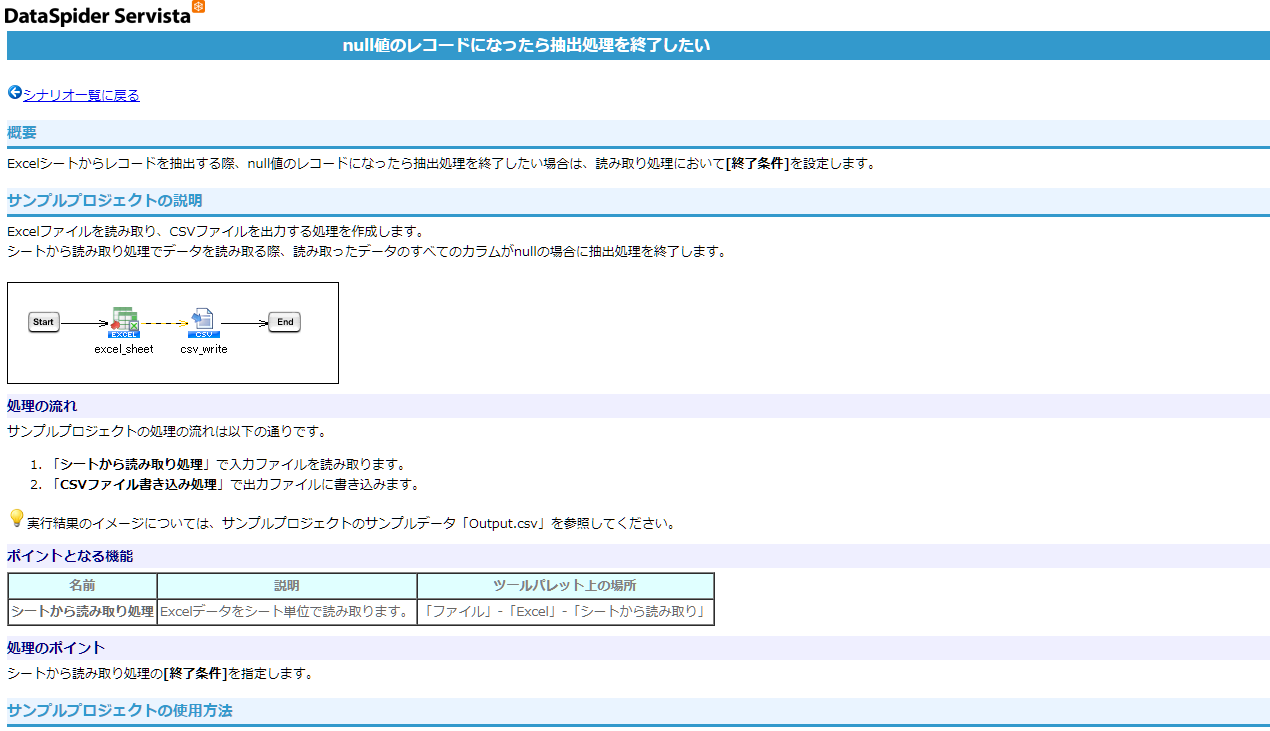Click the 名前 column header in the table
The height and width of the screenshot is (731, 1270).
pyautogui.click(x=82, y=586)
